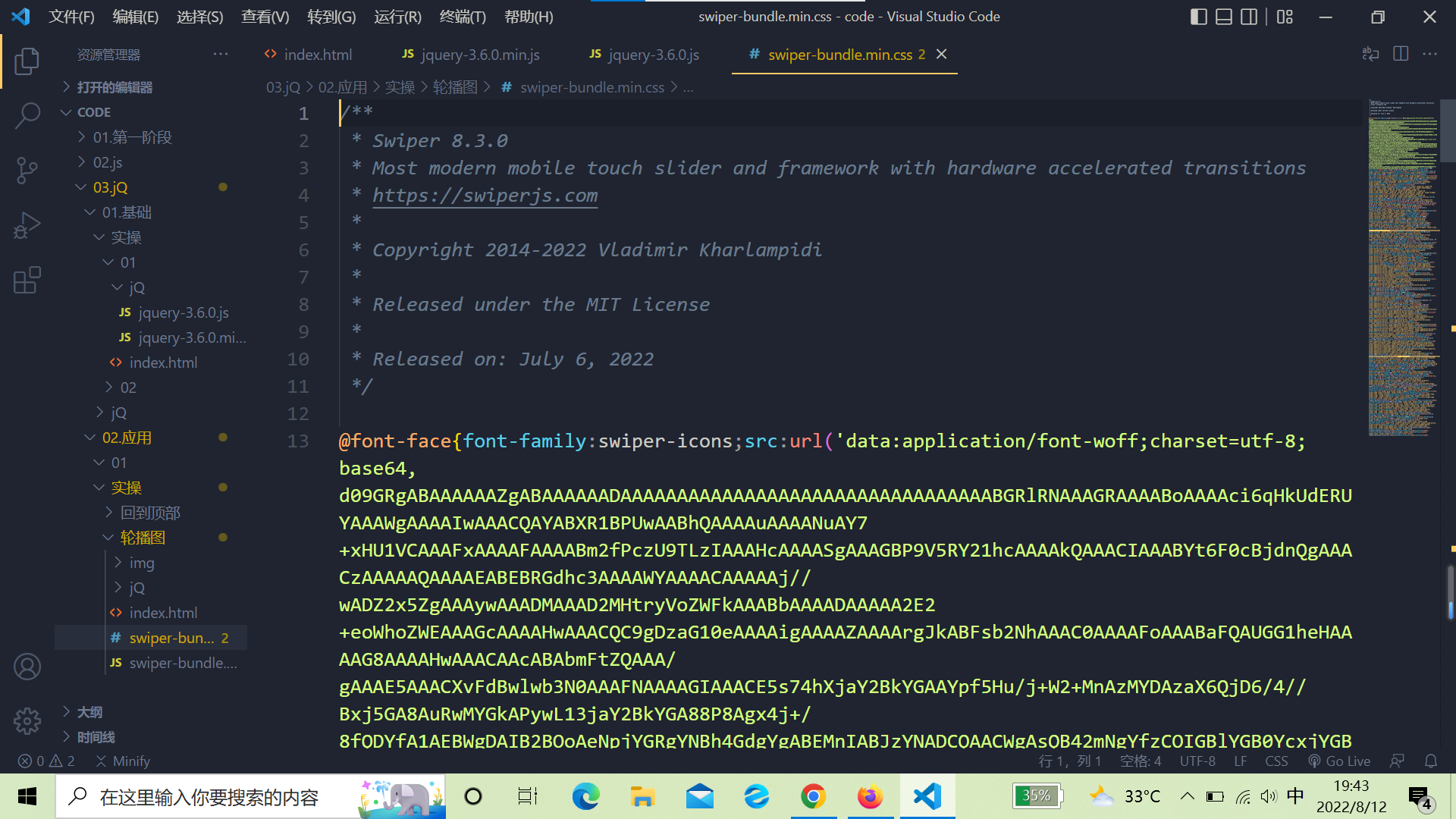This screenshot has width=1456, height=819.
Task: Open notifications bell in status bar
Action: 1431,761
